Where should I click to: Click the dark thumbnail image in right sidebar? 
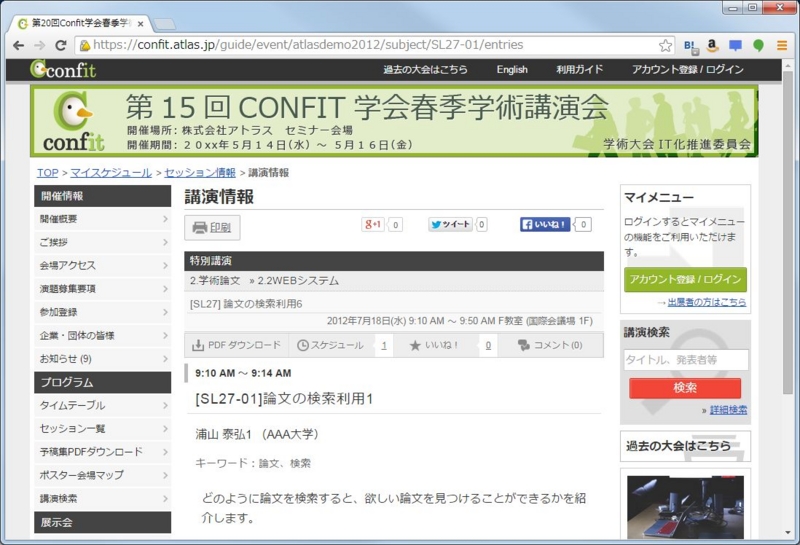pos(685,507)
